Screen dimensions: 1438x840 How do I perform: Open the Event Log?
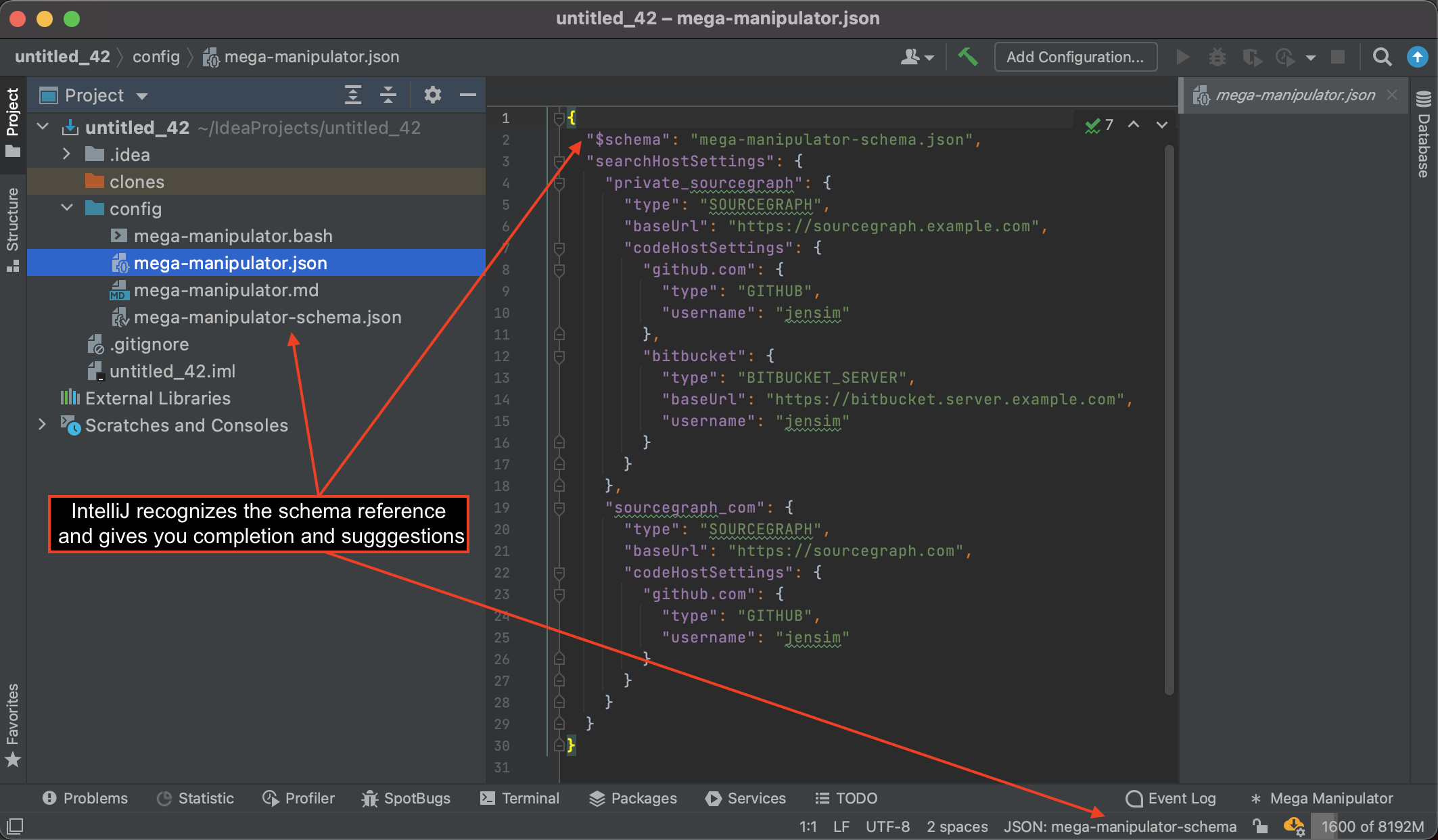[x=1171, y=798]
